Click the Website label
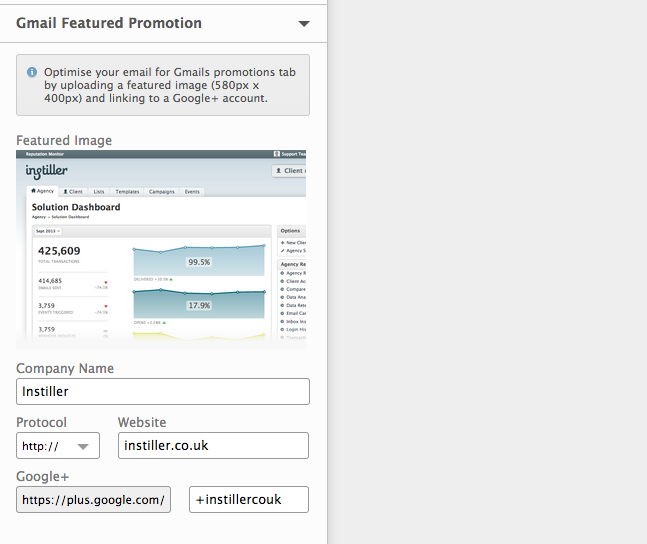Image resolution: width=647 pixels, height=544 pixels. (x=142, y=422)
